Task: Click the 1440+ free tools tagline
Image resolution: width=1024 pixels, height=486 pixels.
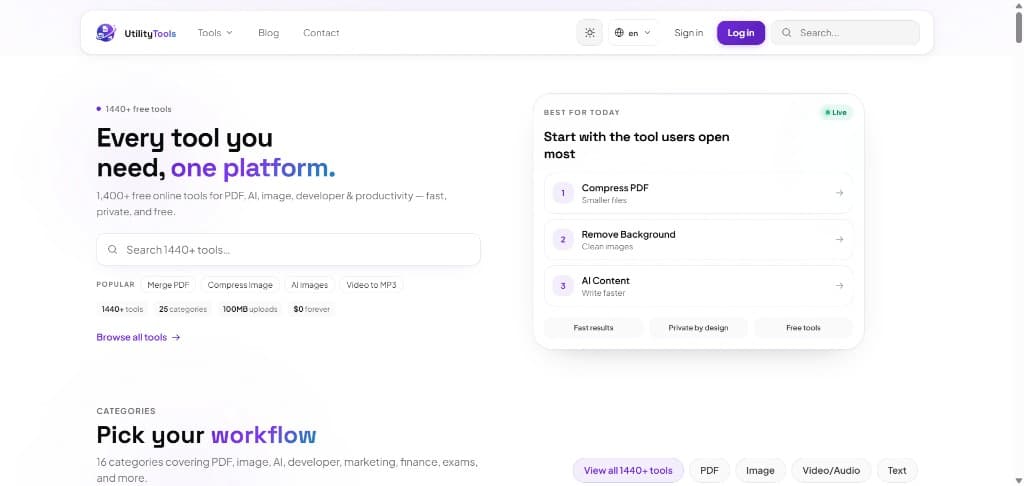Action: pos(138,109)
